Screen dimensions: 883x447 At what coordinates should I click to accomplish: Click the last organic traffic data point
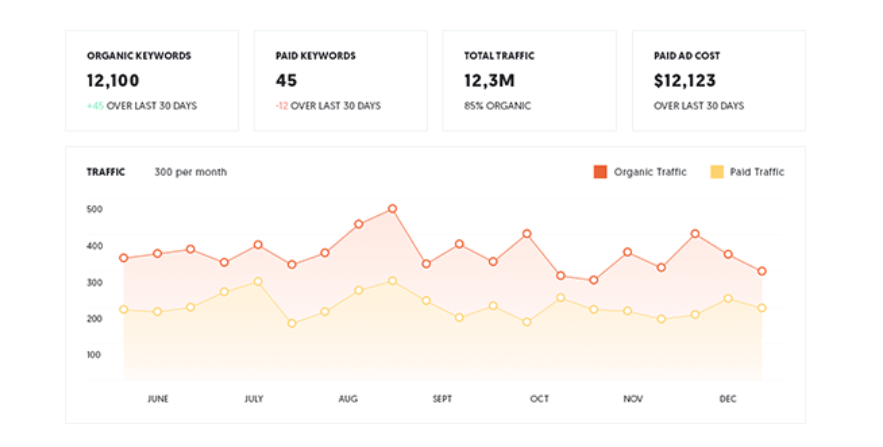762,271
